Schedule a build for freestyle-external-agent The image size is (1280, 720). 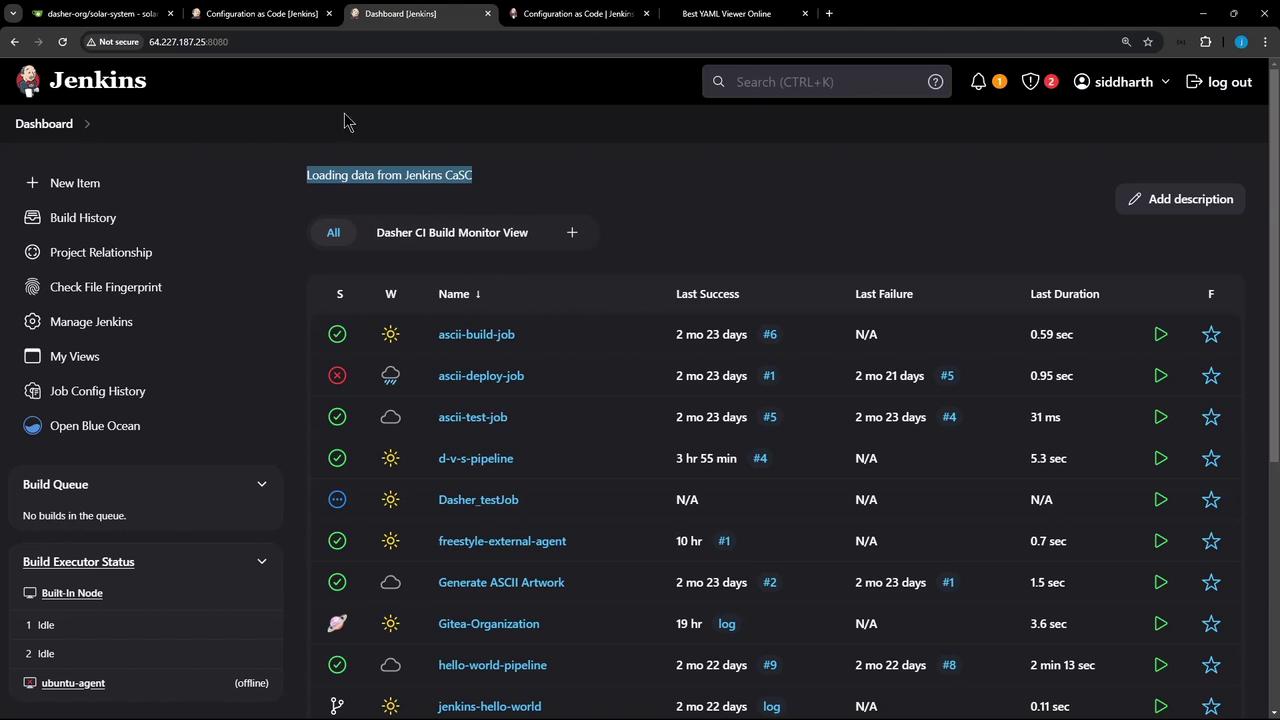(1160, 541)
